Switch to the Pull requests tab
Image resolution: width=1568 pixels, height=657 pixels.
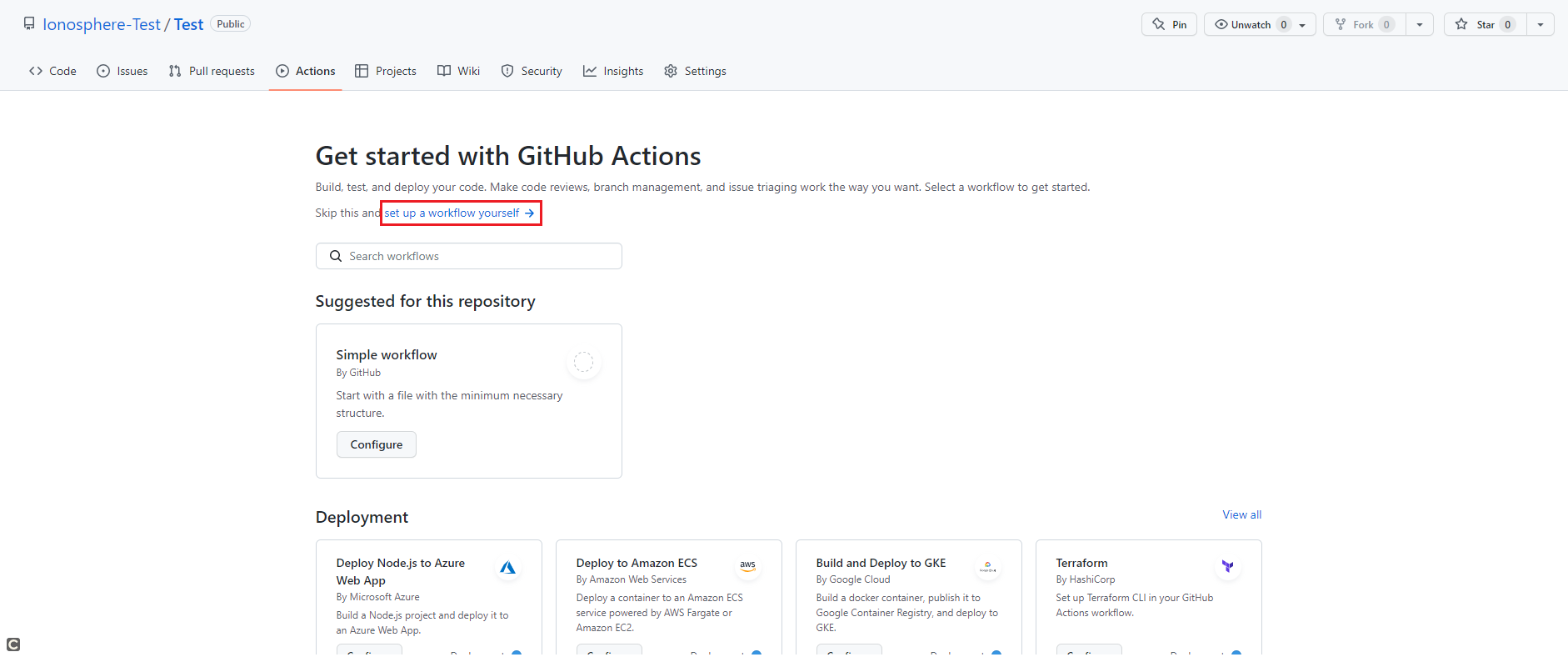pos(212,71)
